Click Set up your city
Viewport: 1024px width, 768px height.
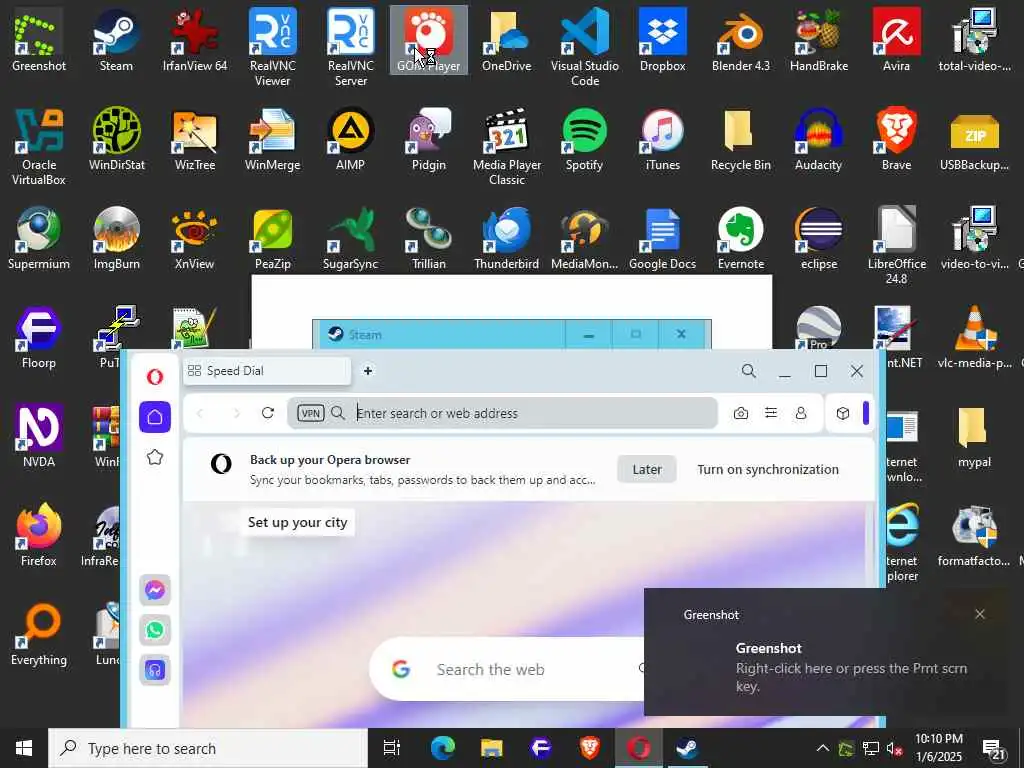tap(298, 522)
